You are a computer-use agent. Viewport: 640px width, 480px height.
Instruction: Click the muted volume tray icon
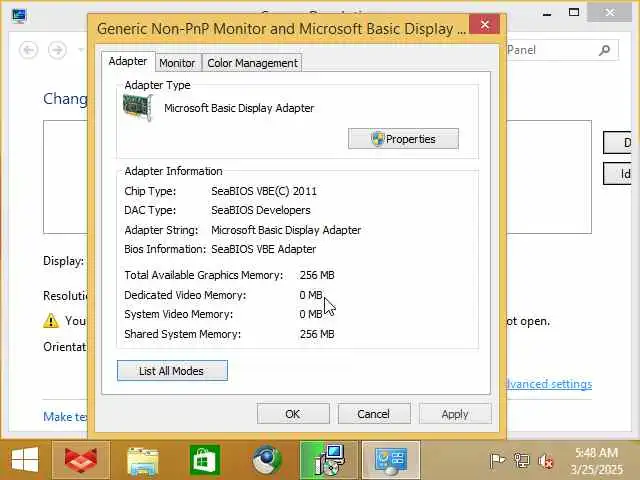545,461
